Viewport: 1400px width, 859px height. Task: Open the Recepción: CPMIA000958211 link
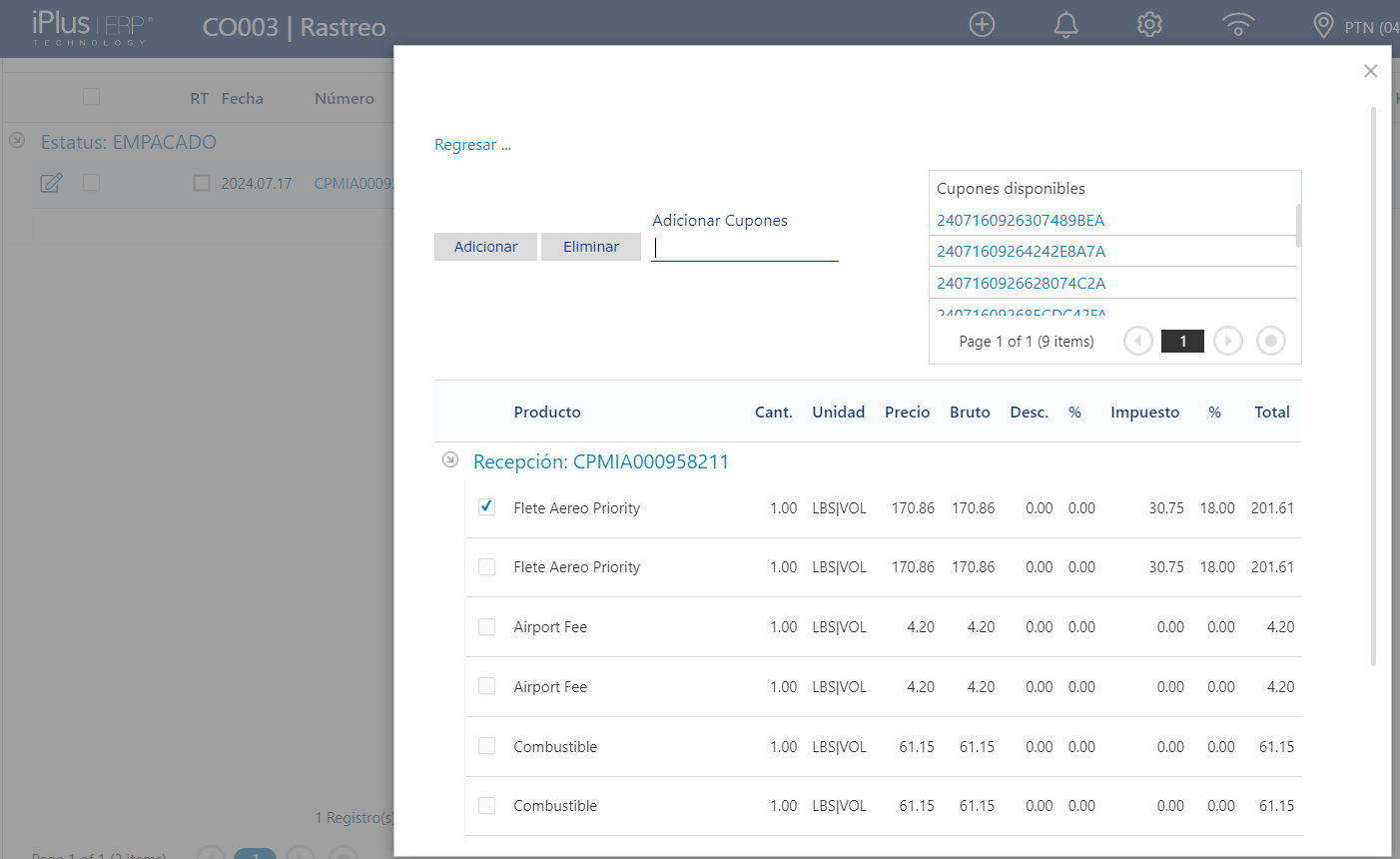pos(601,461)
